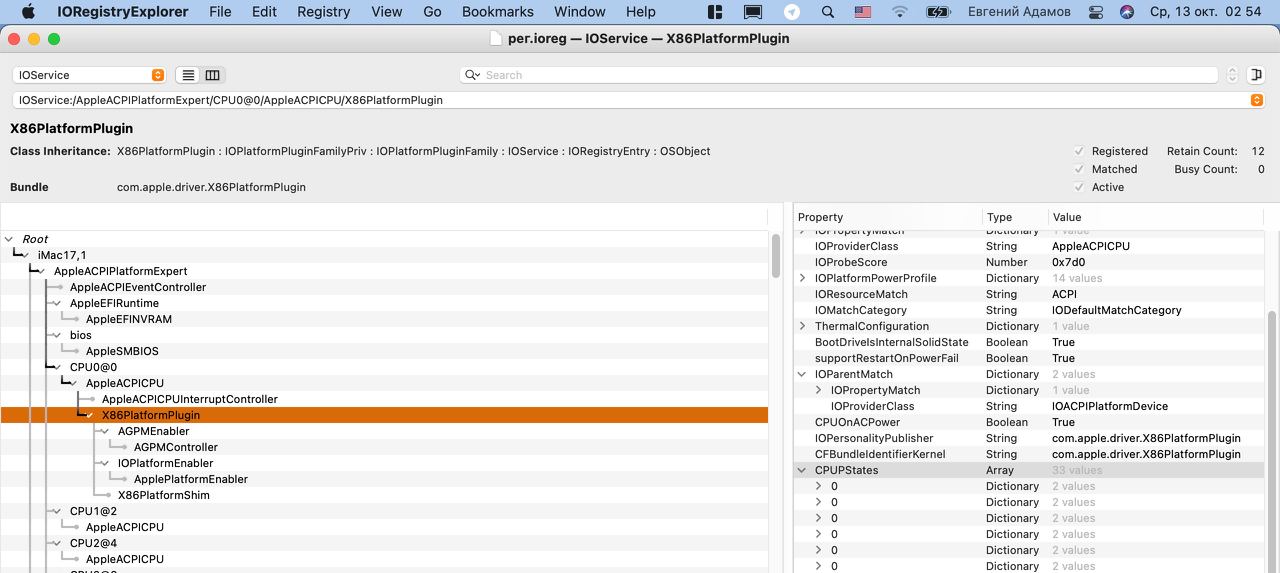Open Spotlight search in menu bar
This screenshot has width=1280, height=573.
[827, 12]
